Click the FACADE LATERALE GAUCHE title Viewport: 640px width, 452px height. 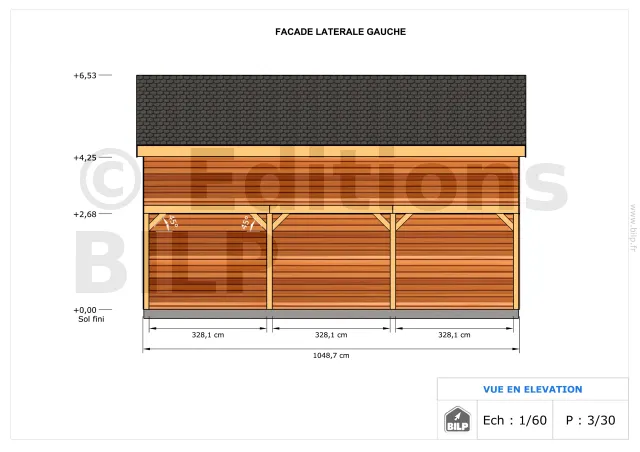click(x=340, y=32)
